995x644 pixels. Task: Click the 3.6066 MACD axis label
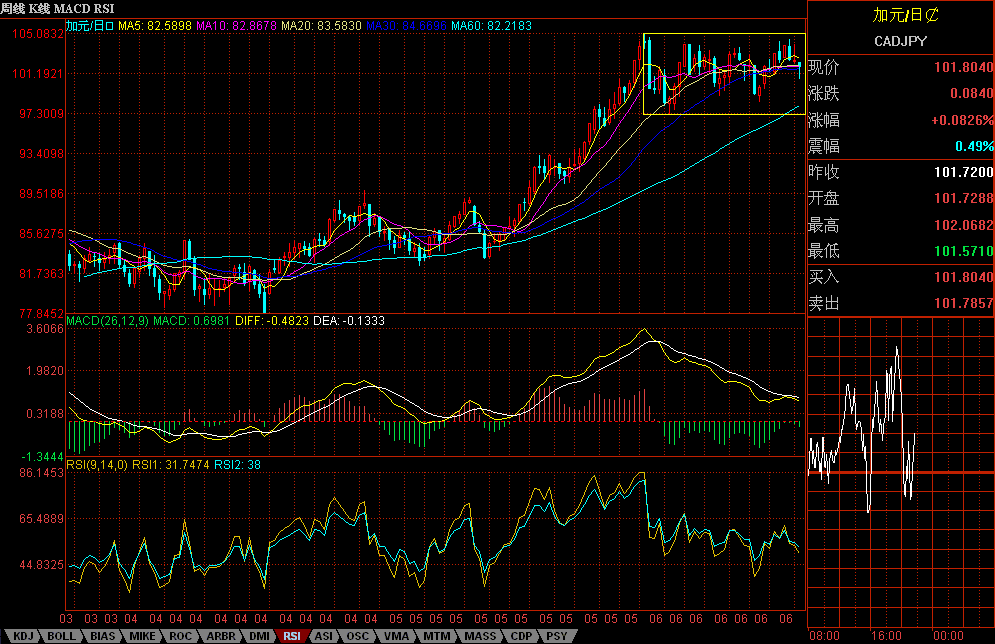point(44,329)
